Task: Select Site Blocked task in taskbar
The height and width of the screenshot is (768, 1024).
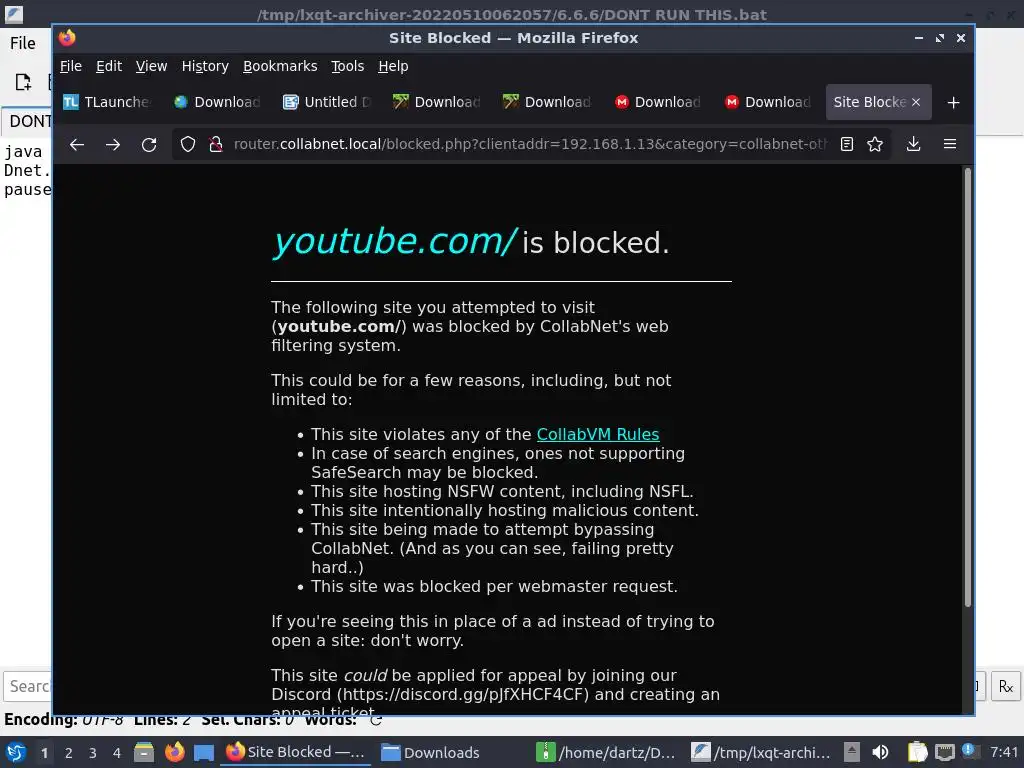Action: coord(296,752)
